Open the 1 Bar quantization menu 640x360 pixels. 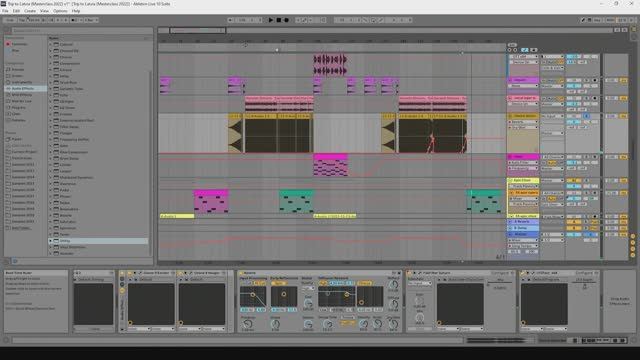click(x=90, y=20)
